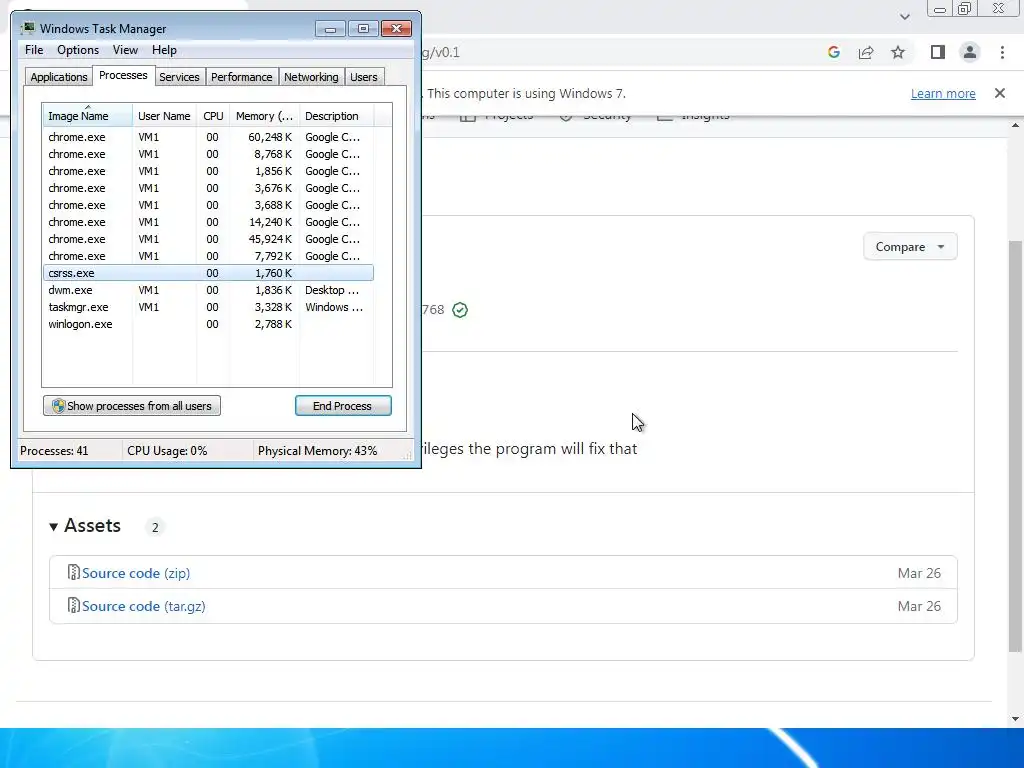Image resolution: width=1024 pixels, height=768 pixels.
Task: Click End Process button
Action: [x=343, y=406]
